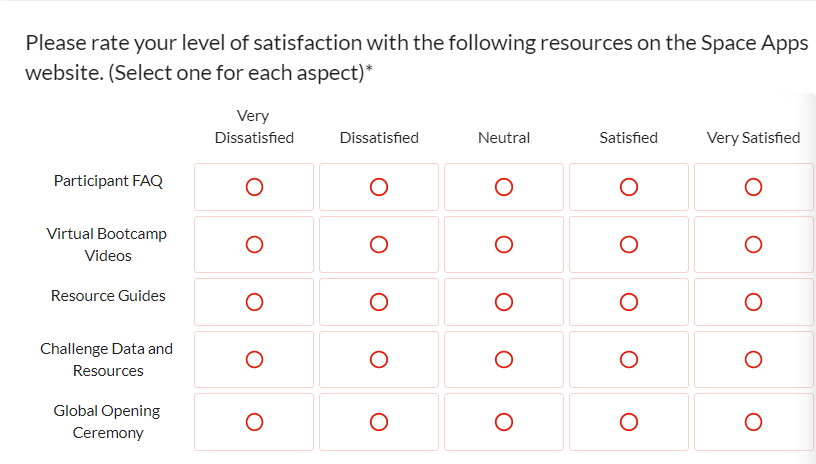
Task: Mark Global Opening Ceremony as Very Dissatisfied
Action: click(x=254, y=421)
